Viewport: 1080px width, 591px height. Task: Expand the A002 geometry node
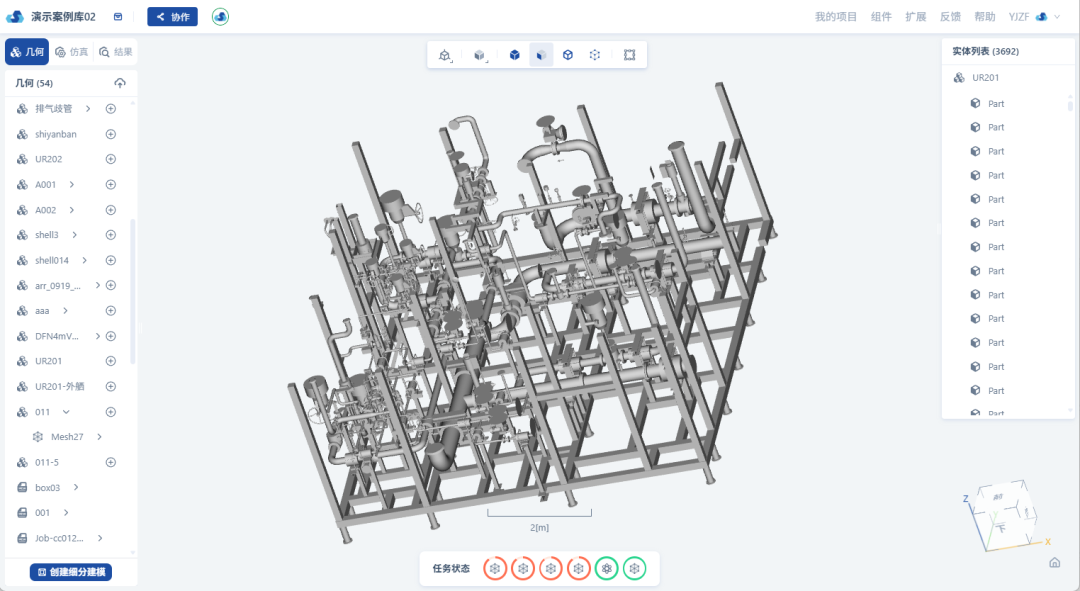pyautogui.click(x=71, y=210)
